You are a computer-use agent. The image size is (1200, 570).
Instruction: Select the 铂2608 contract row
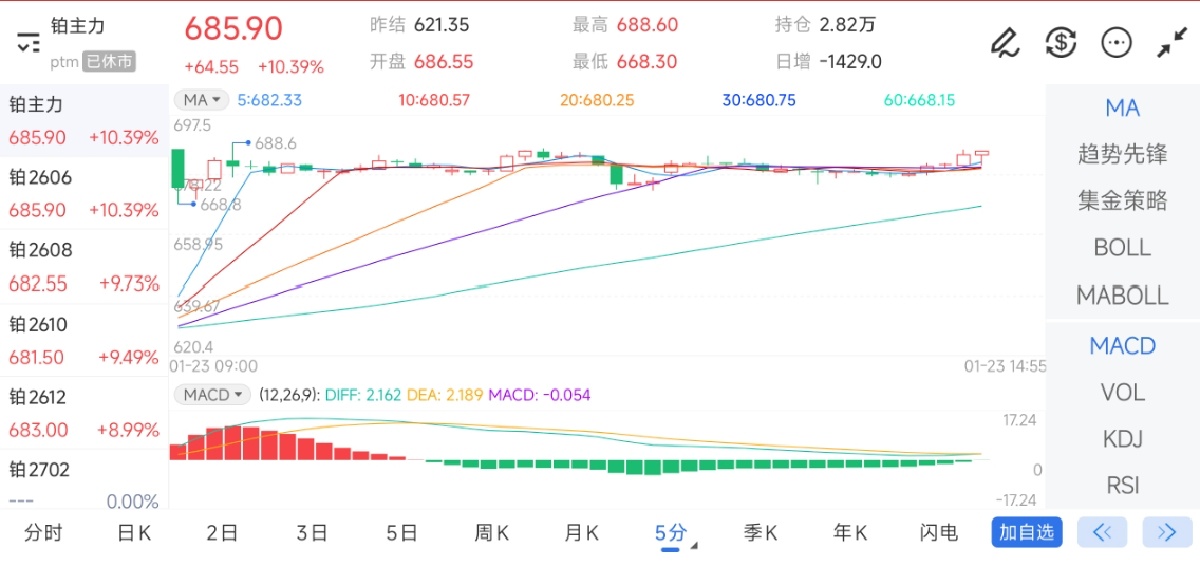[x=84, y=267]
